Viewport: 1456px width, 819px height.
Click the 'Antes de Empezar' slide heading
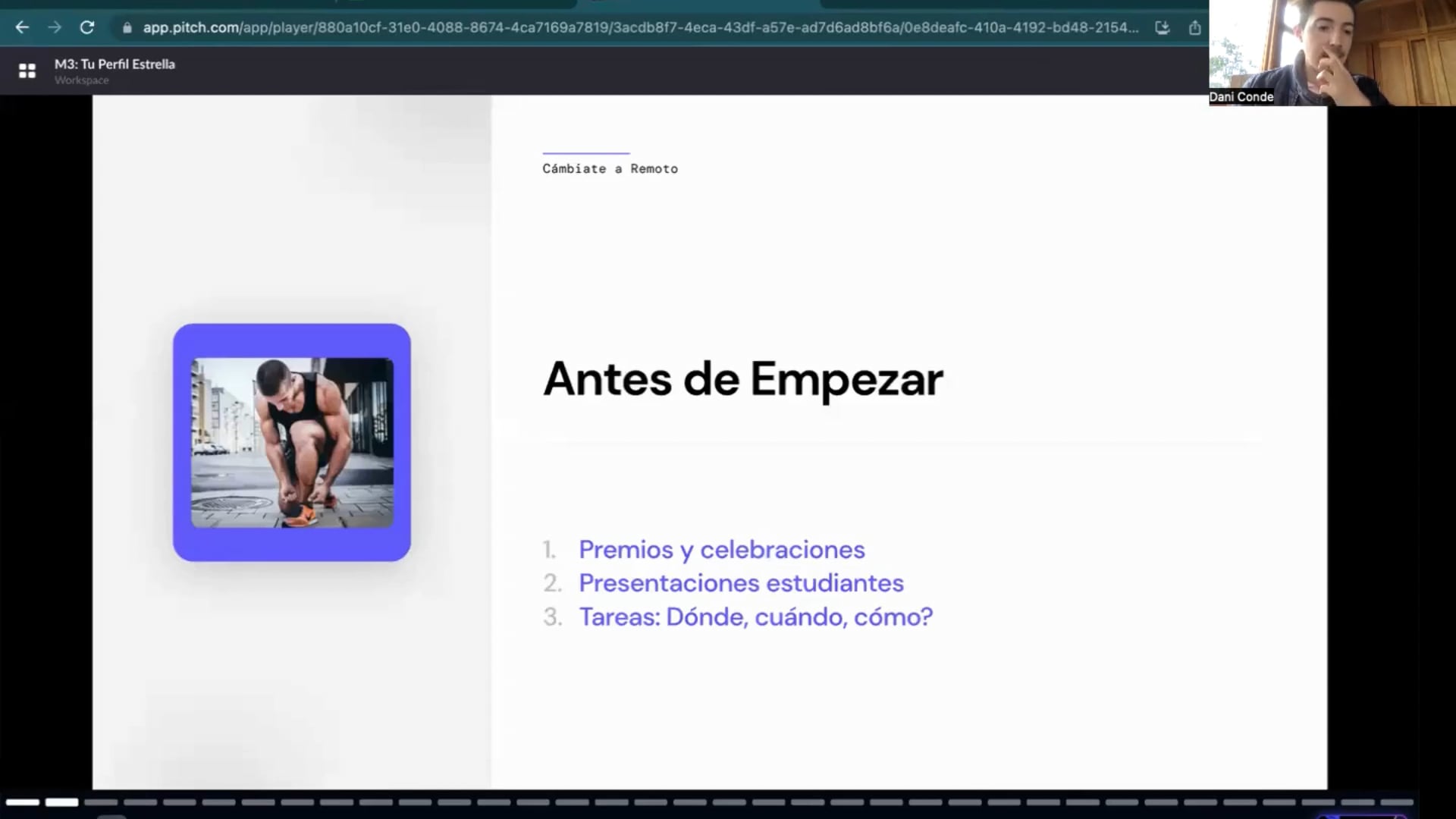pyautogui.click(x=742, y=379)
